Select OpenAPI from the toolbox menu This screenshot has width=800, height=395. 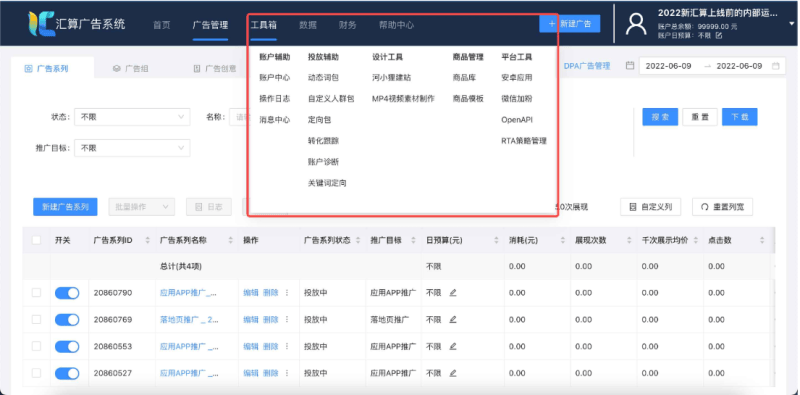coord(517,120)
